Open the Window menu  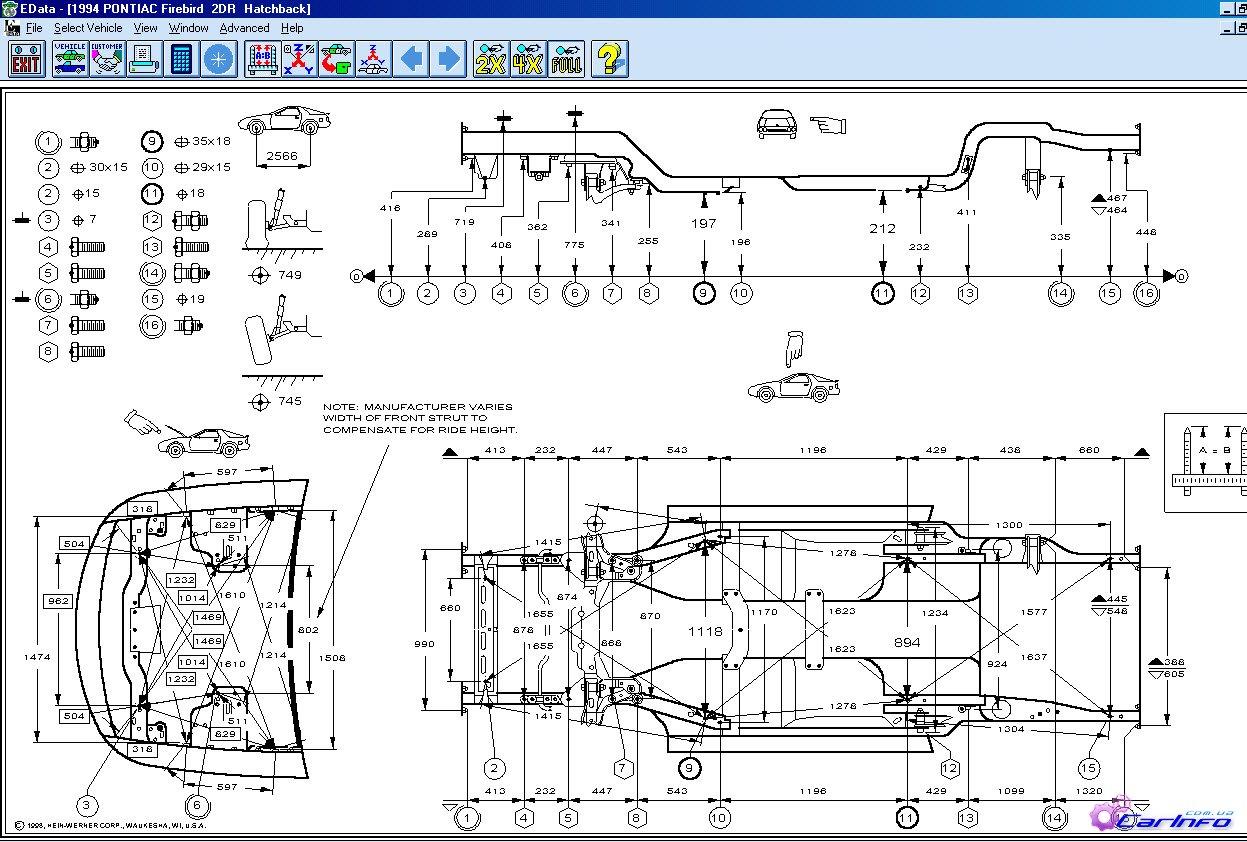188,28
